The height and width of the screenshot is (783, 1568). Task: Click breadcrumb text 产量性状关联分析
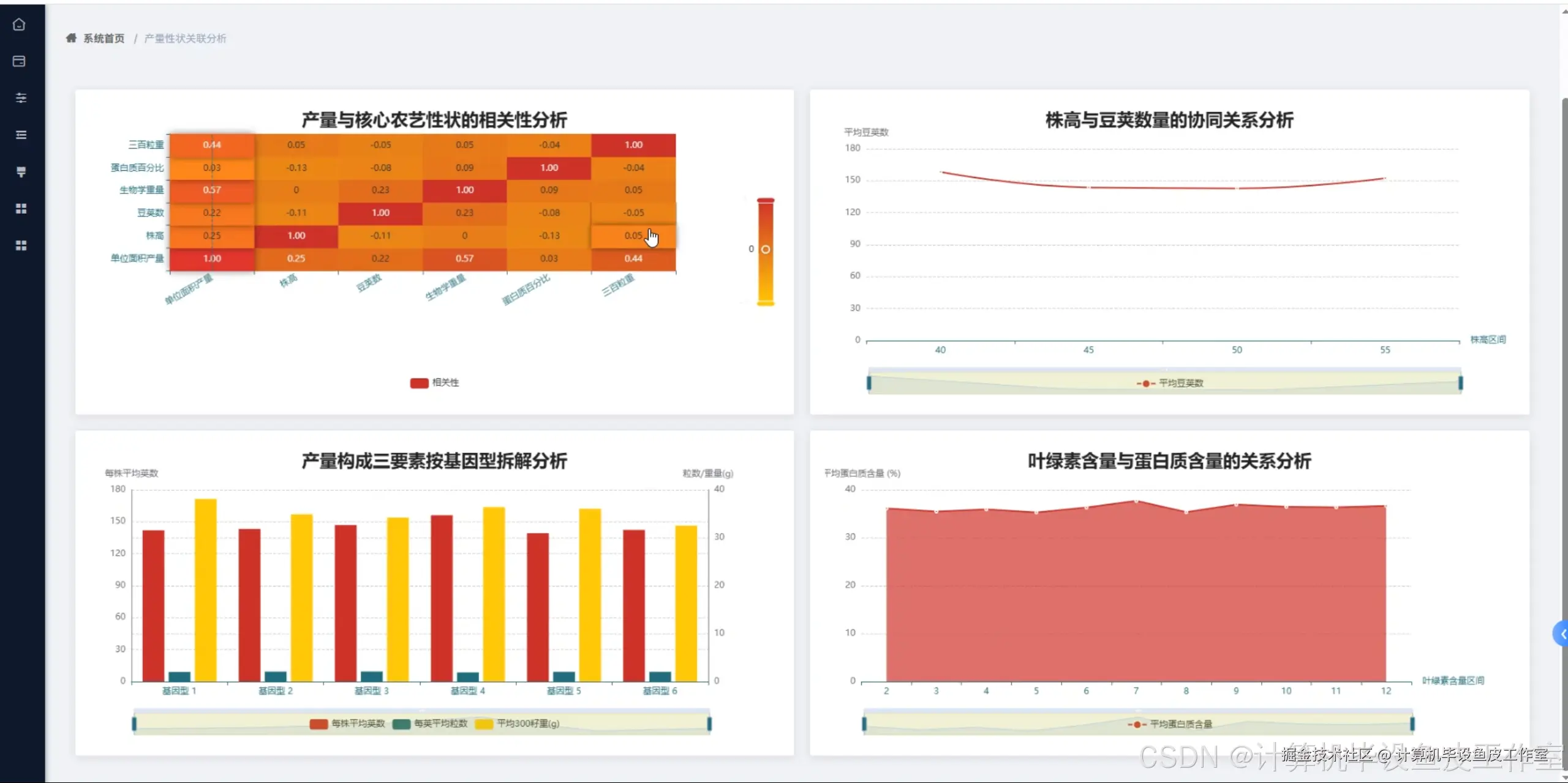(x=185, y=39)
